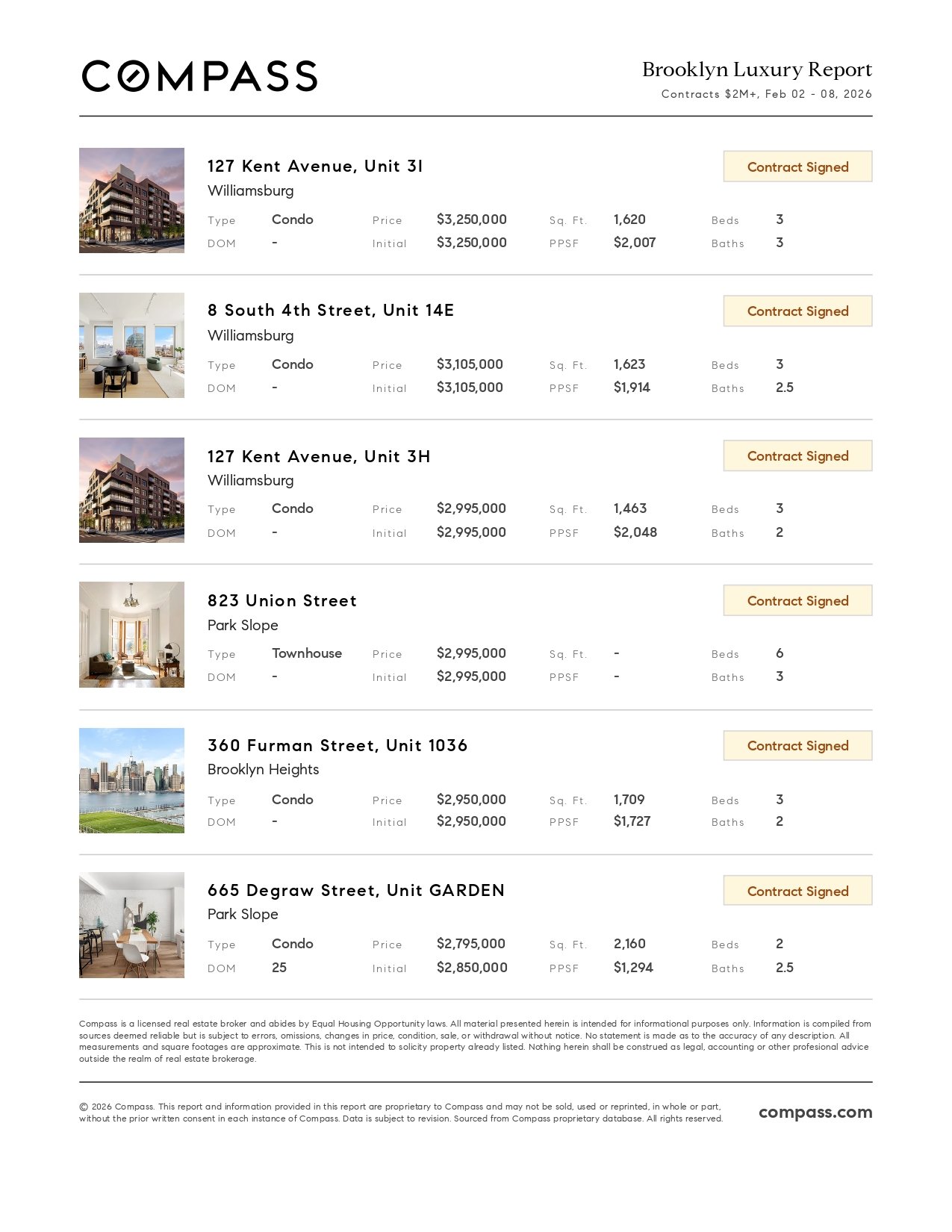Viewport: 952px width, 1232px height.
Task: Click Contract Signed badge for 360 Furman Street
Action: click(797, 746)
